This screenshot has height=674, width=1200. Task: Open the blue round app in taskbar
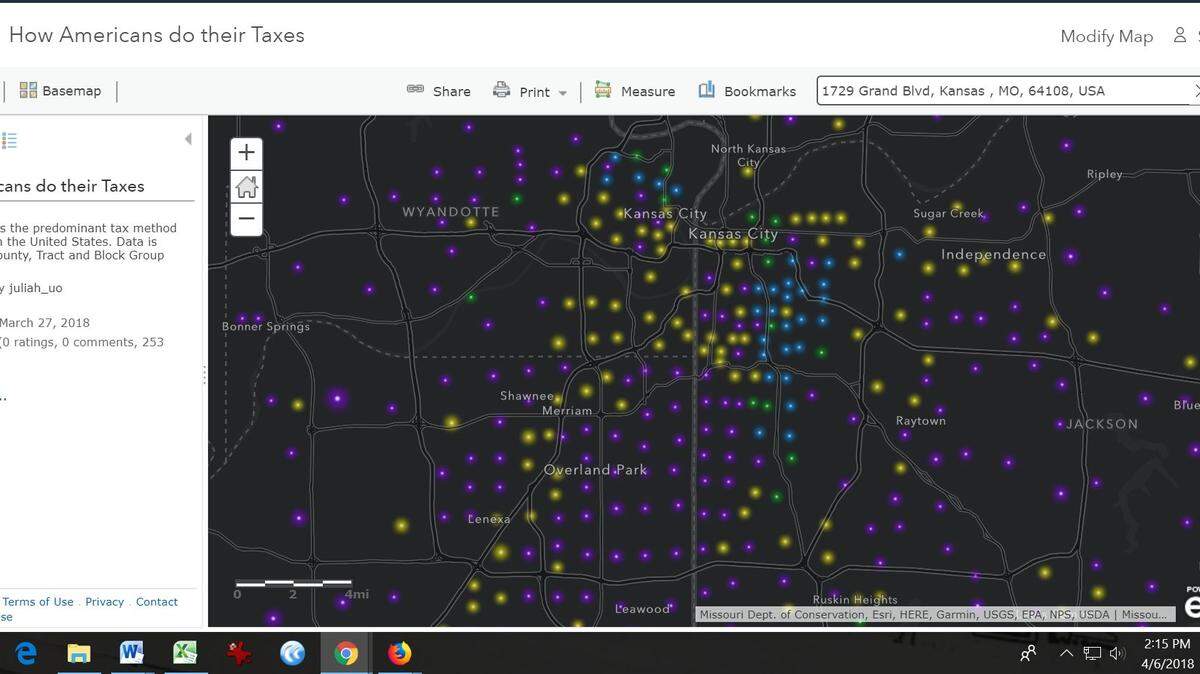[x=292, y=653]
